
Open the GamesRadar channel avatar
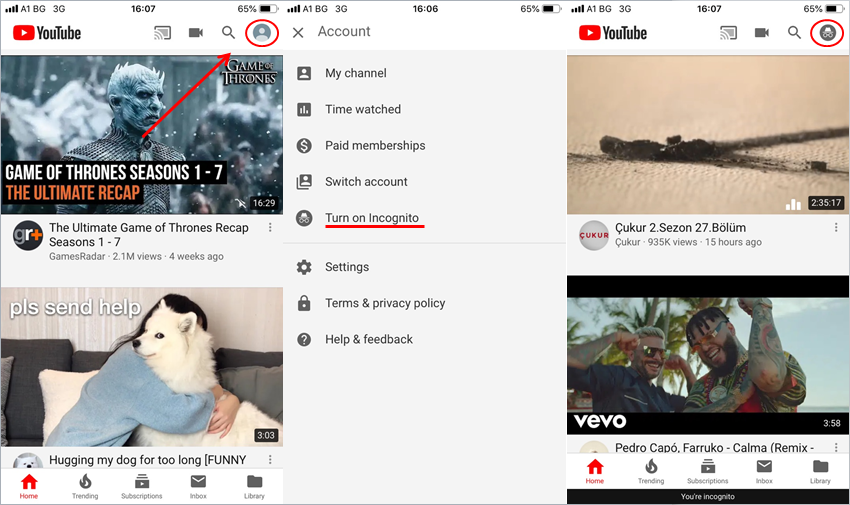(28, 235)
